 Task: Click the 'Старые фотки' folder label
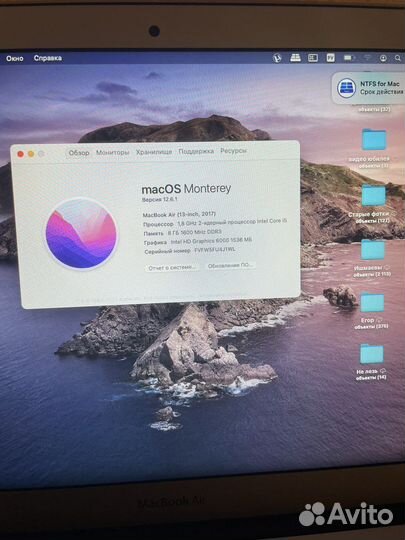[368, 214]
